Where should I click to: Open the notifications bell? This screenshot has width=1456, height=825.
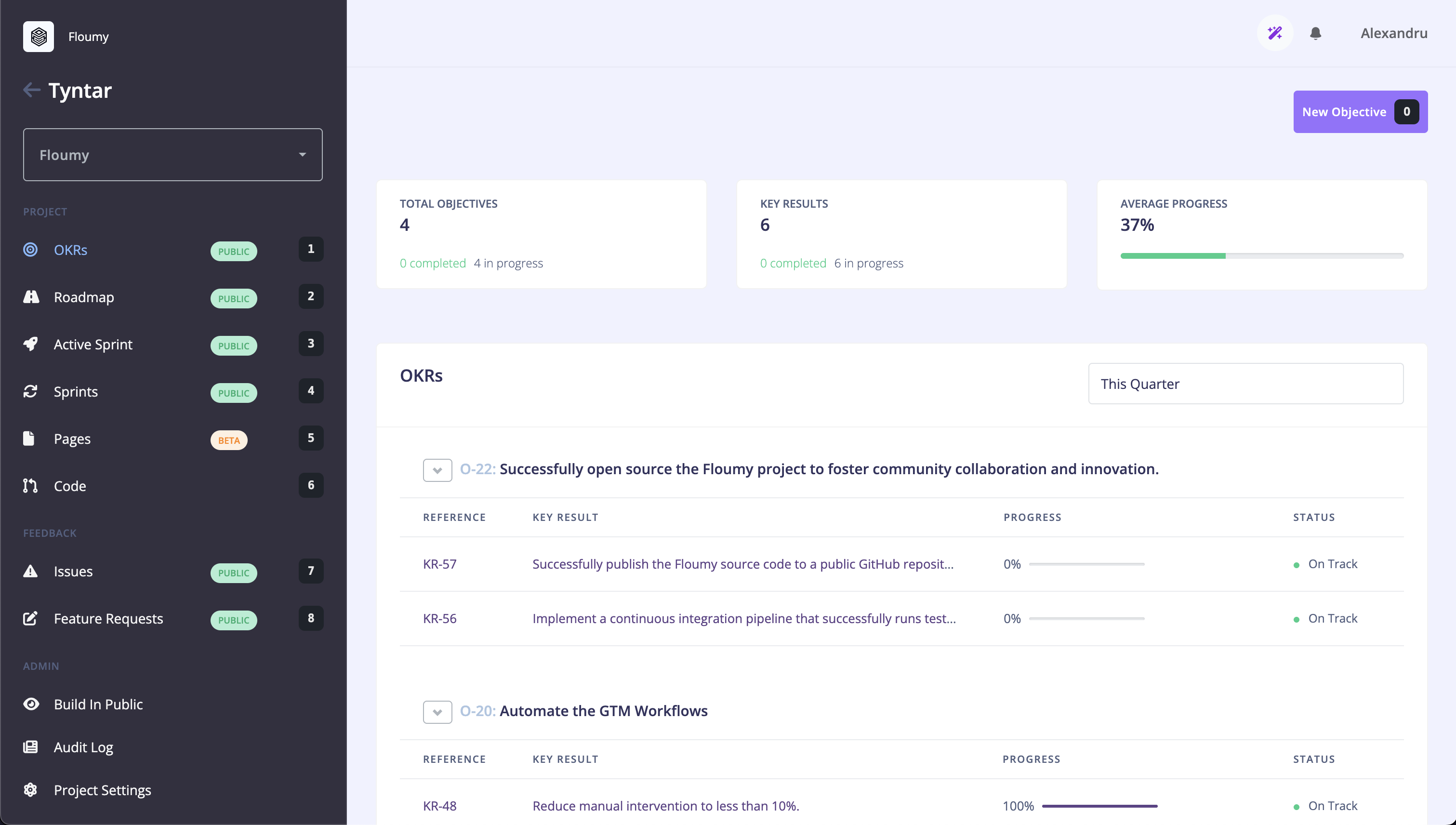point(1315,33)
